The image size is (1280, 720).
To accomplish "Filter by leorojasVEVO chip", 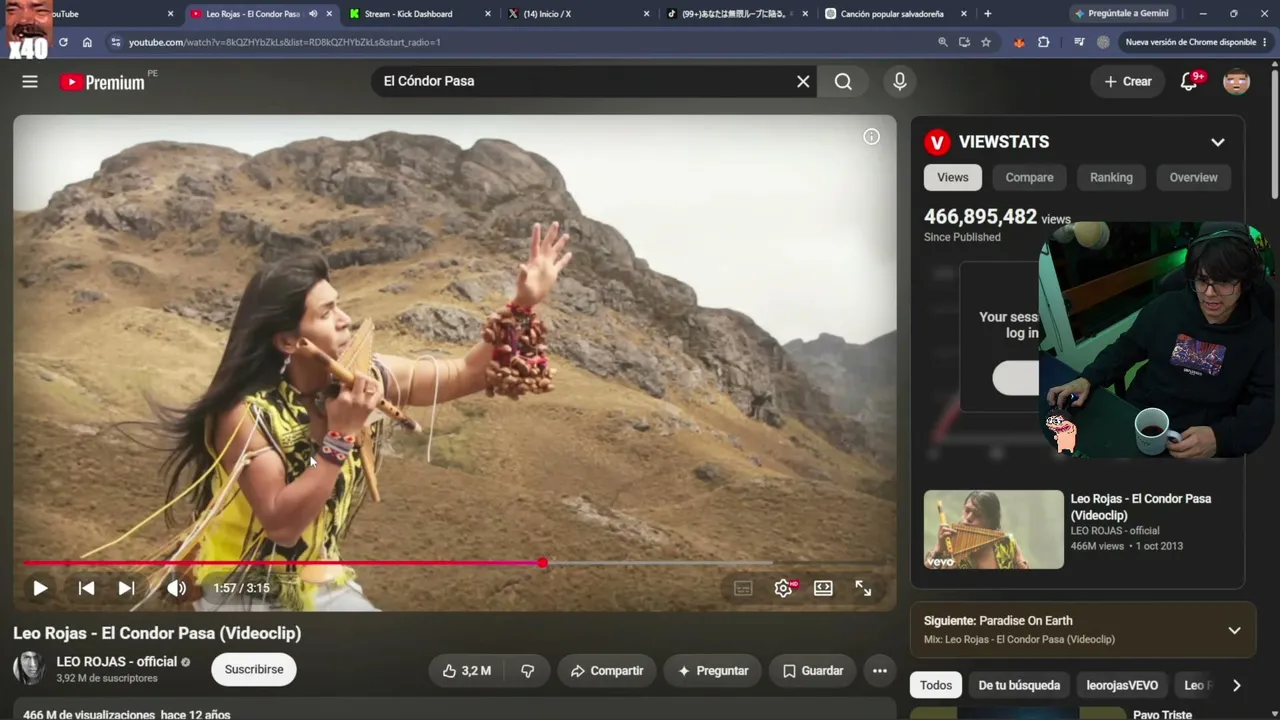I will pos(1122,685).
